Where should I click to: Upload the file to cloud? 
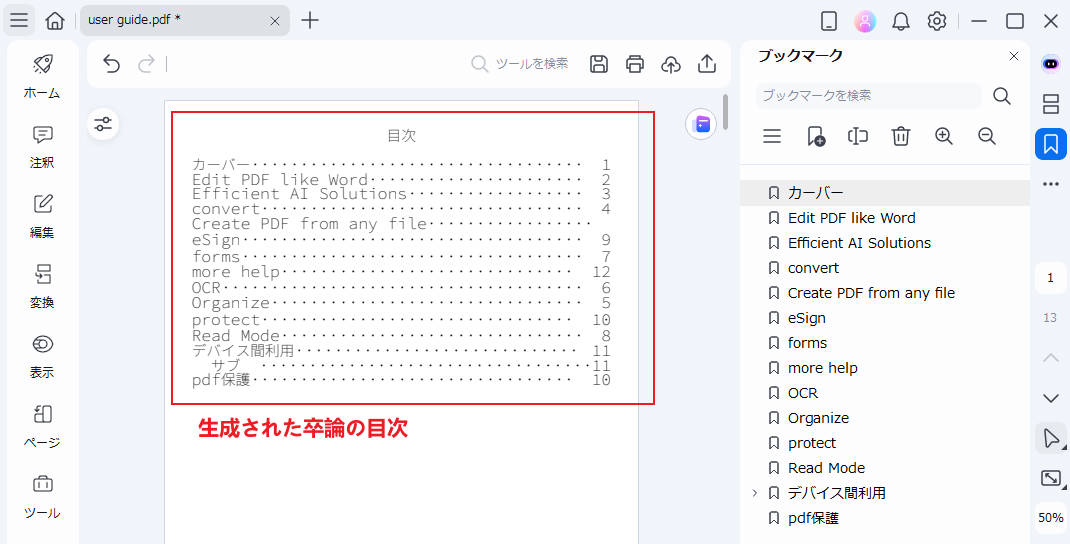[x=671, y=64]
